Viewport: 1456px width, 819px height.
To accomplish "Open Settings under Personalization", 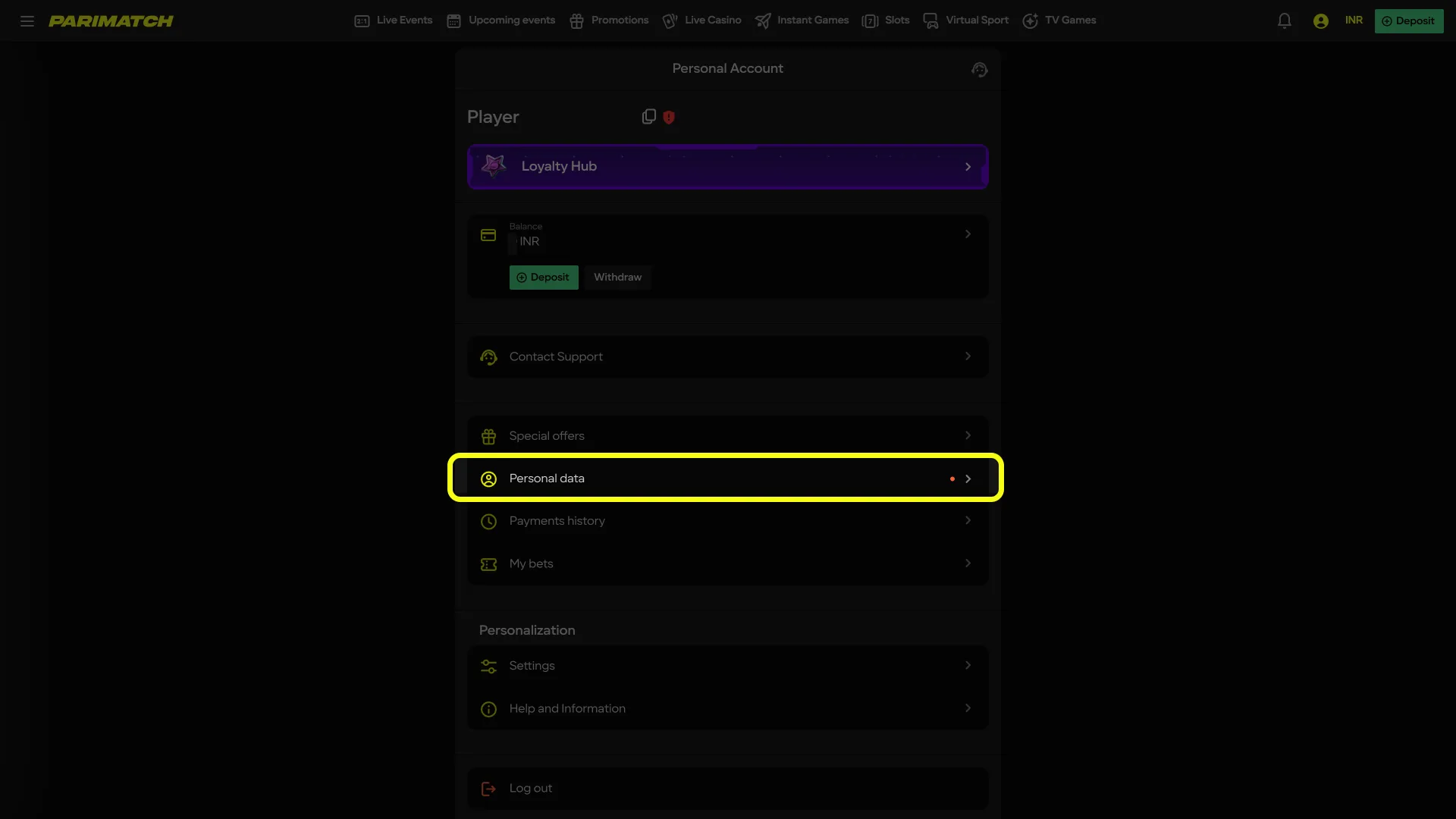I will [533, 666].
